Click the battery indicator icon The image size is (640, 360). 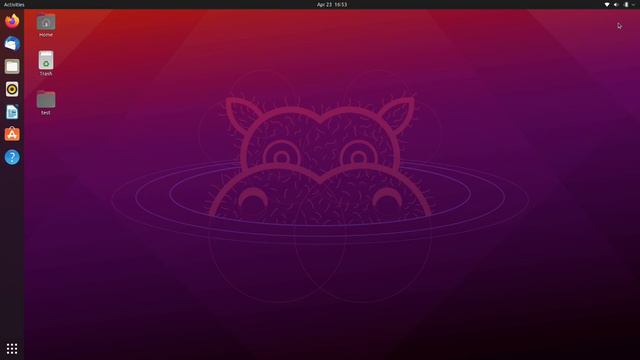pyautogui.click(x=626, y=4)
